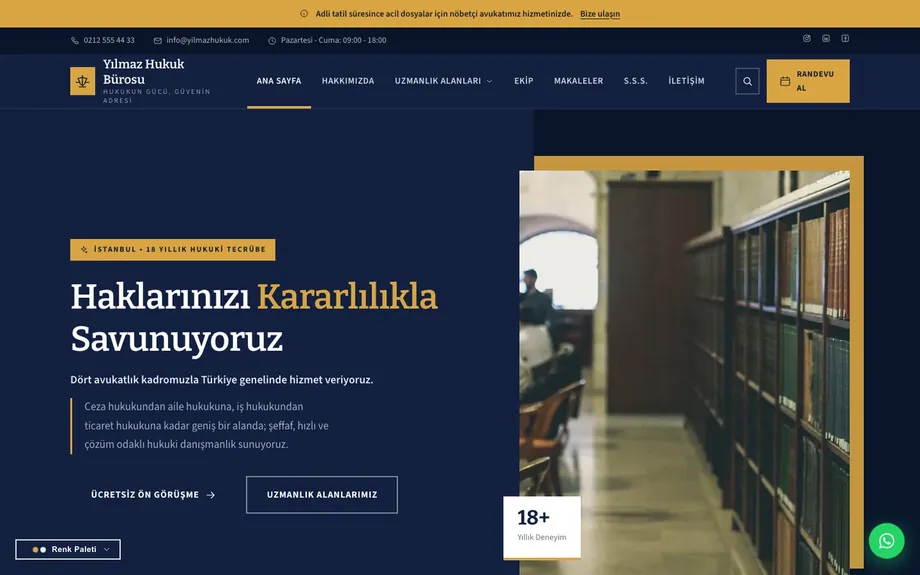Expand the Uzmanlık Alanları chevron

coord(489,81)
